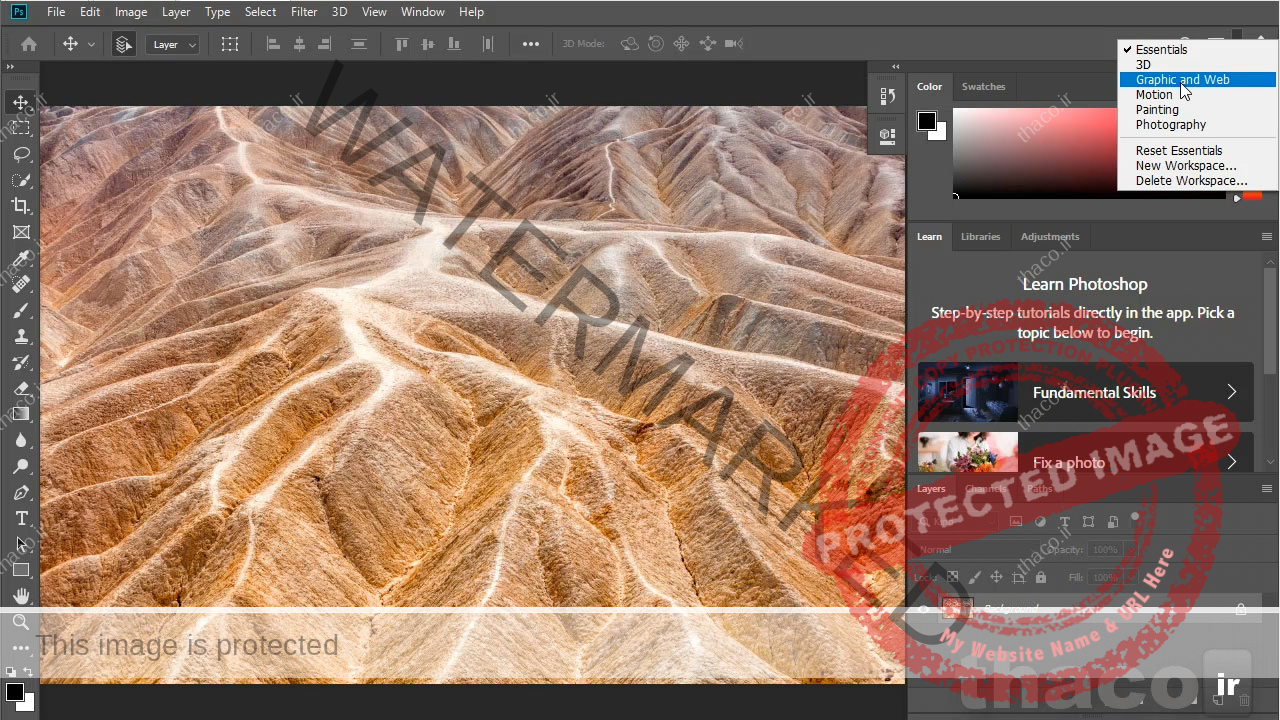Open the History panel icon
The height and width of the screenshot is (720, 1280).
[887, 96]
